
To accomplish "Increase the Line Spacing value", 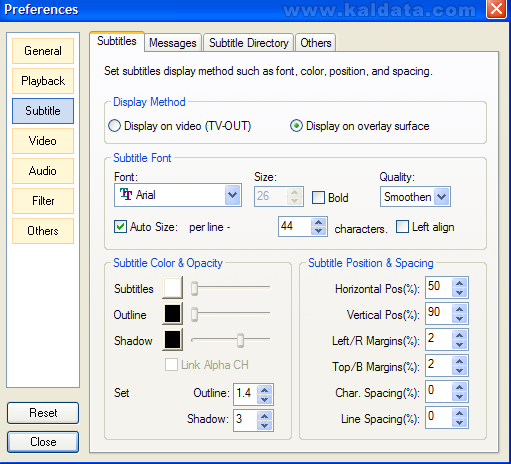I will [460, 413].
